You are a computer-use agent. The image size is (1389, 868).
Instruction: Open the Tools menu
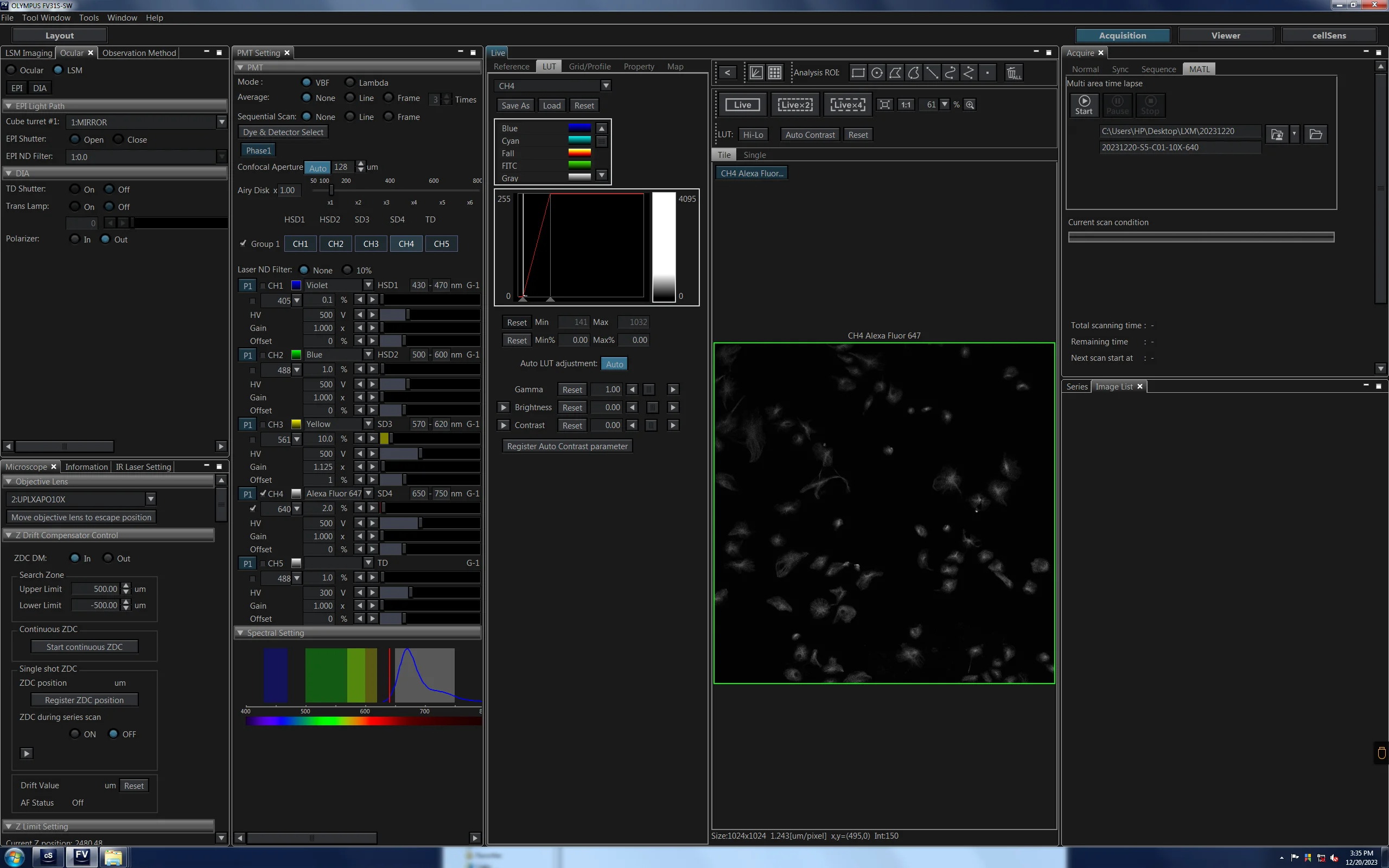pyautogui.click(x=89, y=18)
